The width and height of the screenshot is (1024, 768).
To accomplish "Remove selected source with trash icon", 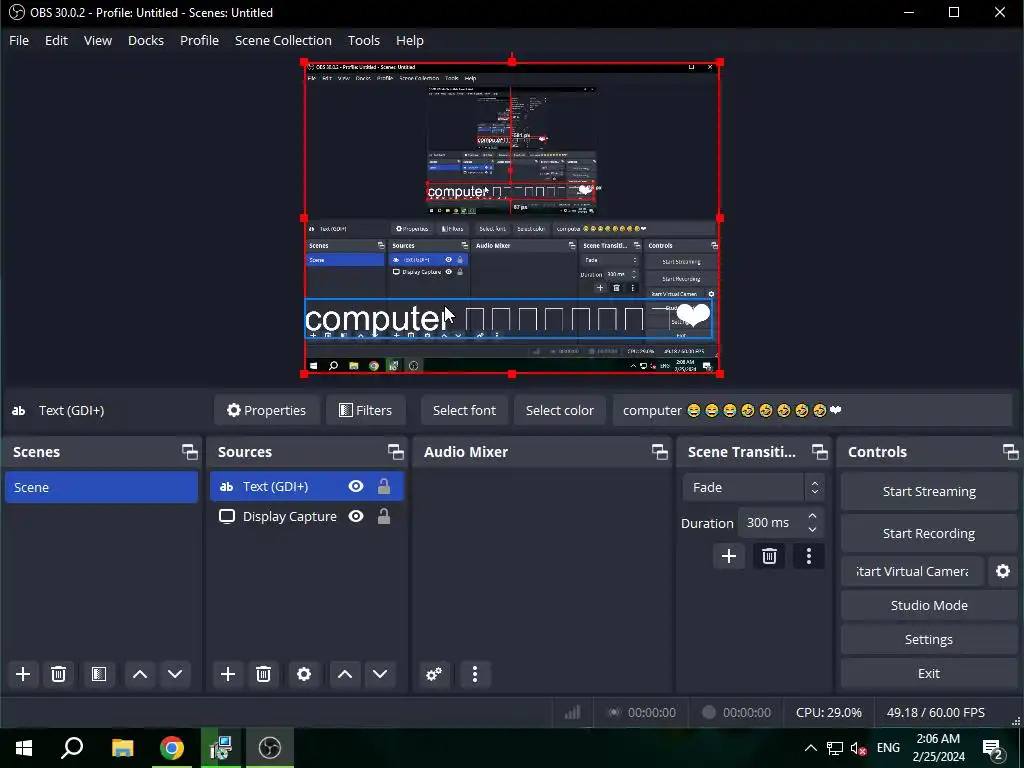I will pos(263,674).
